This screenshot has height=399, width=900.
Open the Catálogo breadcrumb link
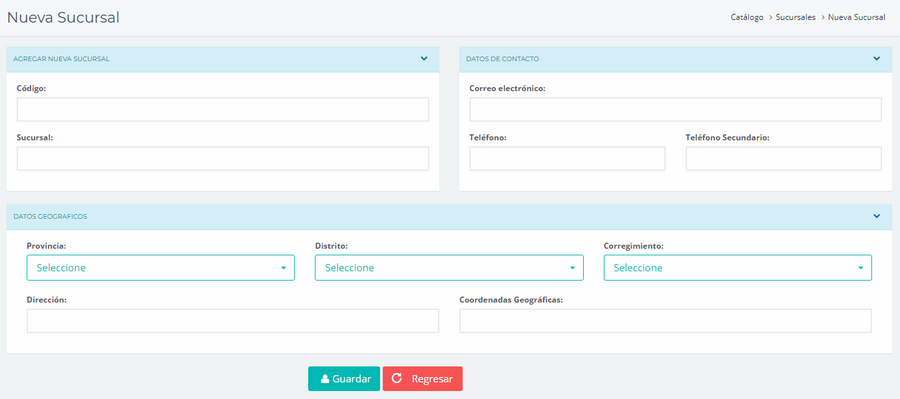coord(747,18)
